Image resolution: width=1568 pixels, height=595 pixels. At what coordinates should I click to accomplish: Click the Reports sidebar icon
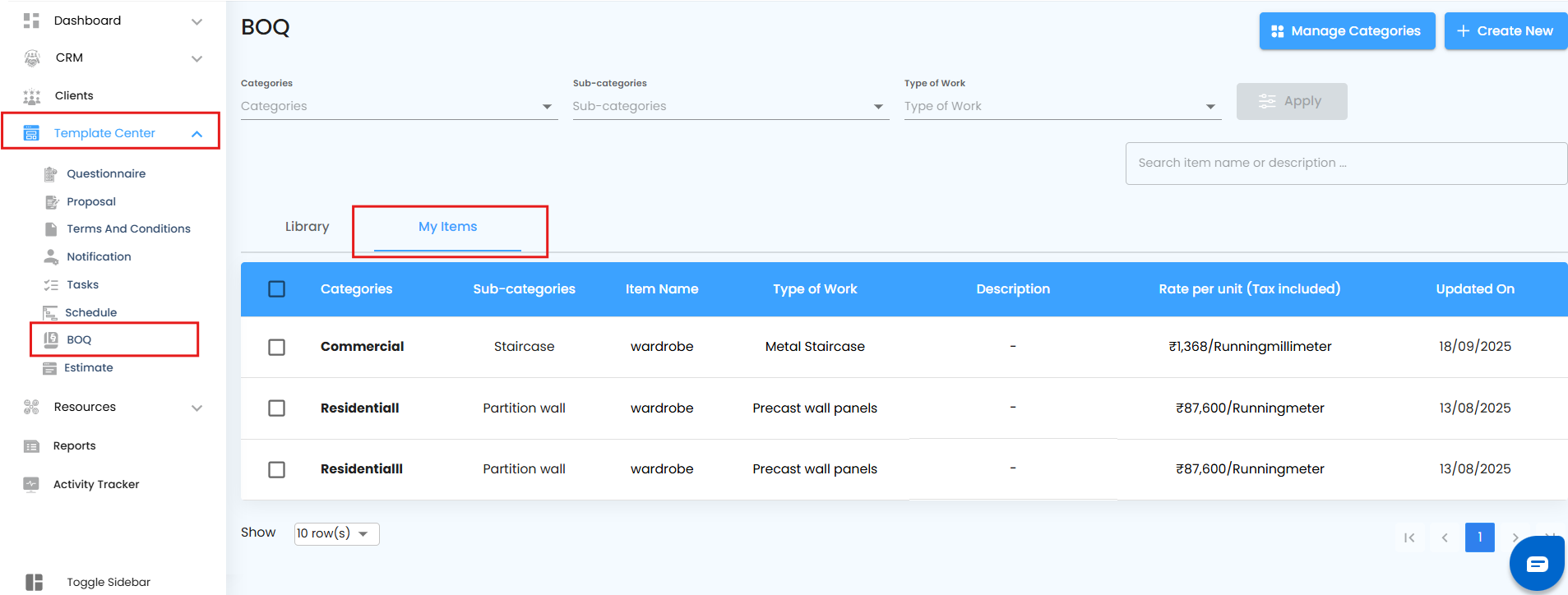tap(31, 445)
